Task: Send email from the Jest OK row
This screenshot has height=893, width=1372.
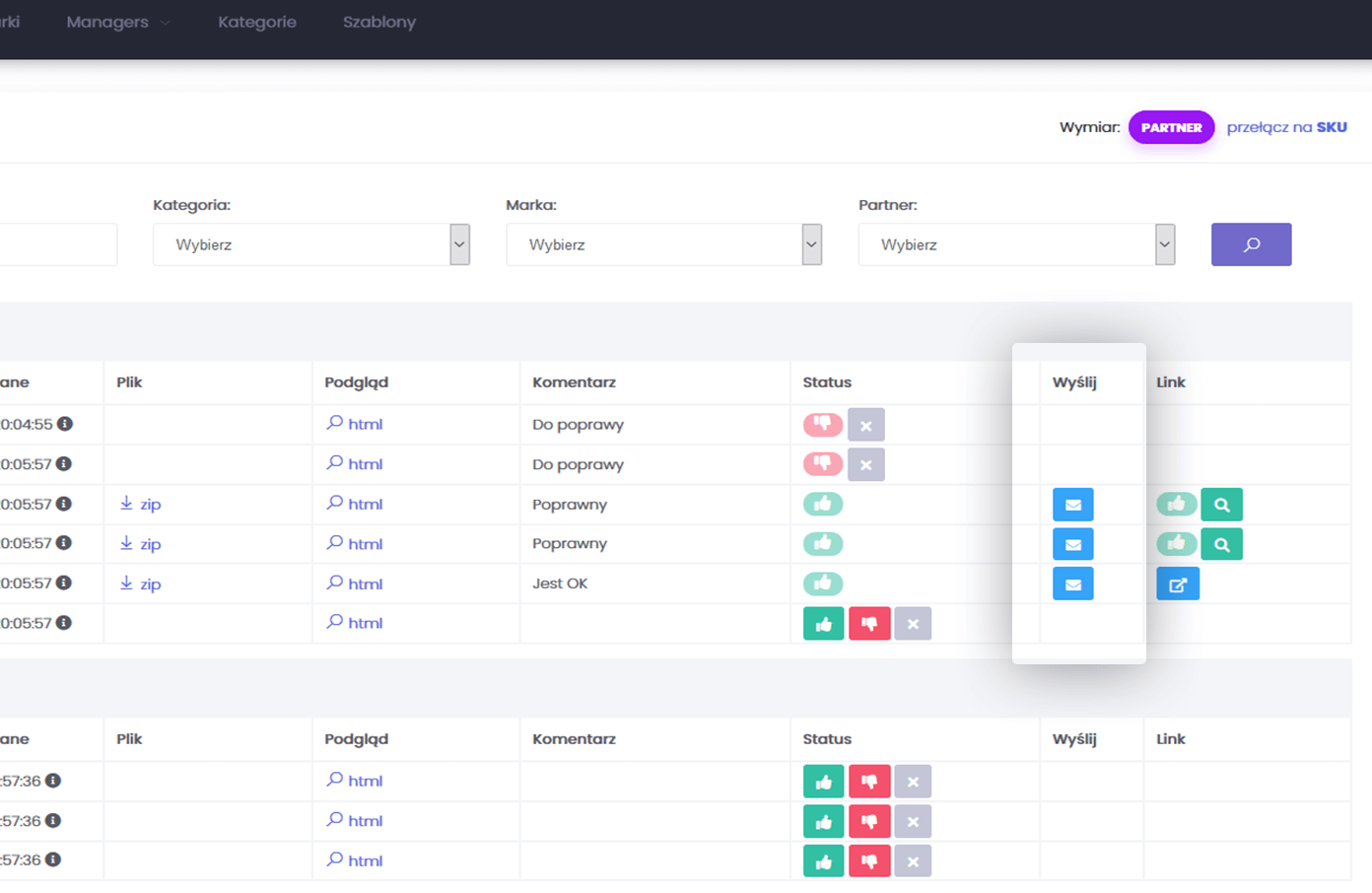Action: coord(1073,584)
